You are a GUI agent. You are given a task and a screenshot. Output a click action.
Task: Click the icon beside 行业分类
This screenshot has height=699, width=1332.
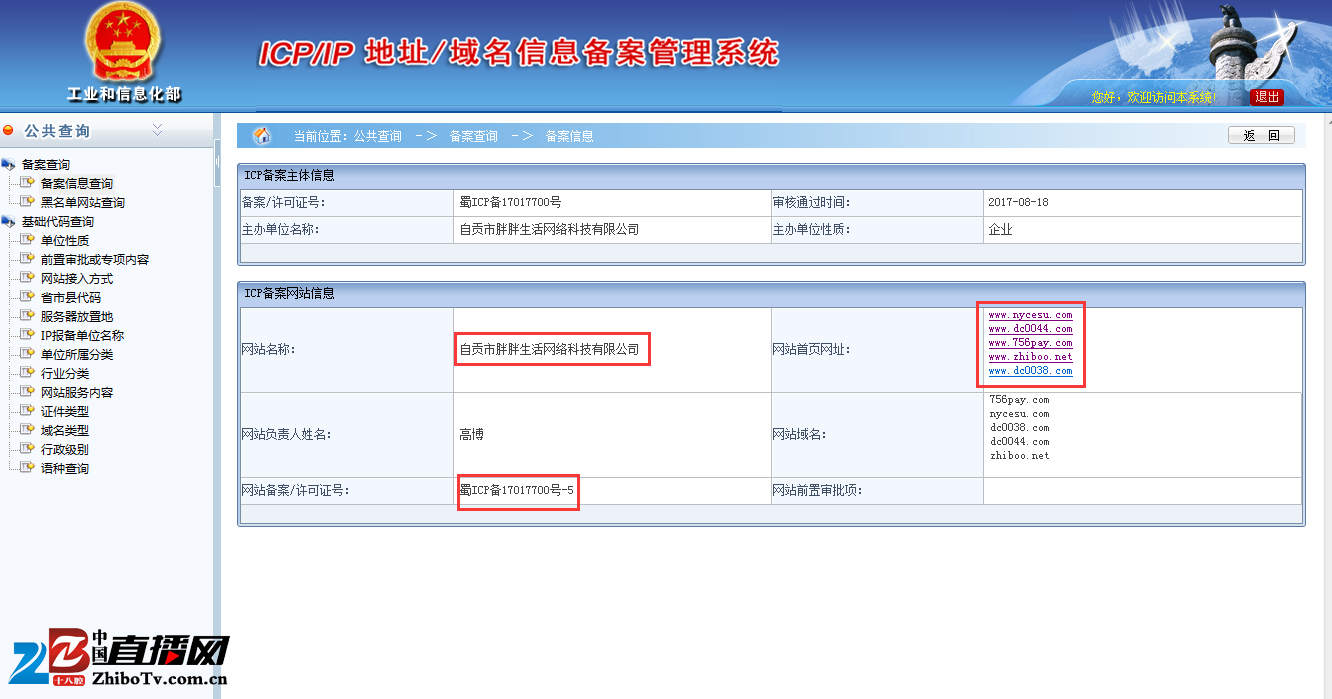tap(27, 373)
